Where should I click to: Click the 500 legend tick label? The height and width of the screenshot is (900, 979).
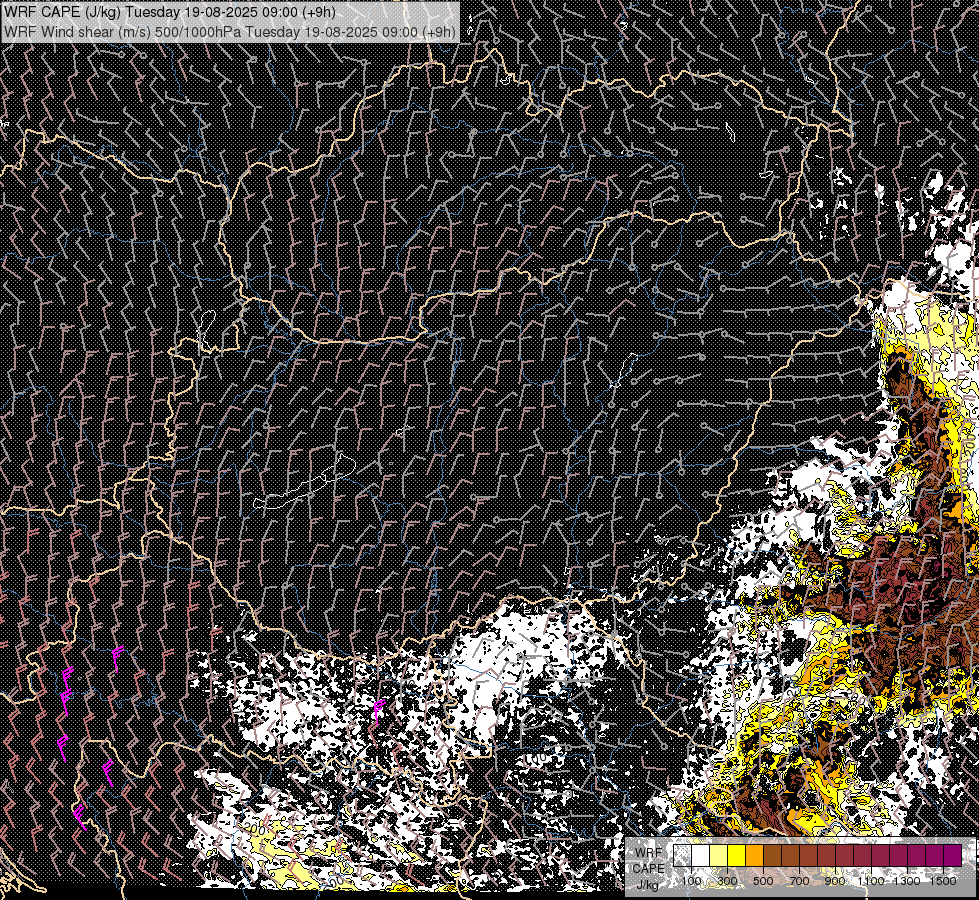click(x=763, y=881)
